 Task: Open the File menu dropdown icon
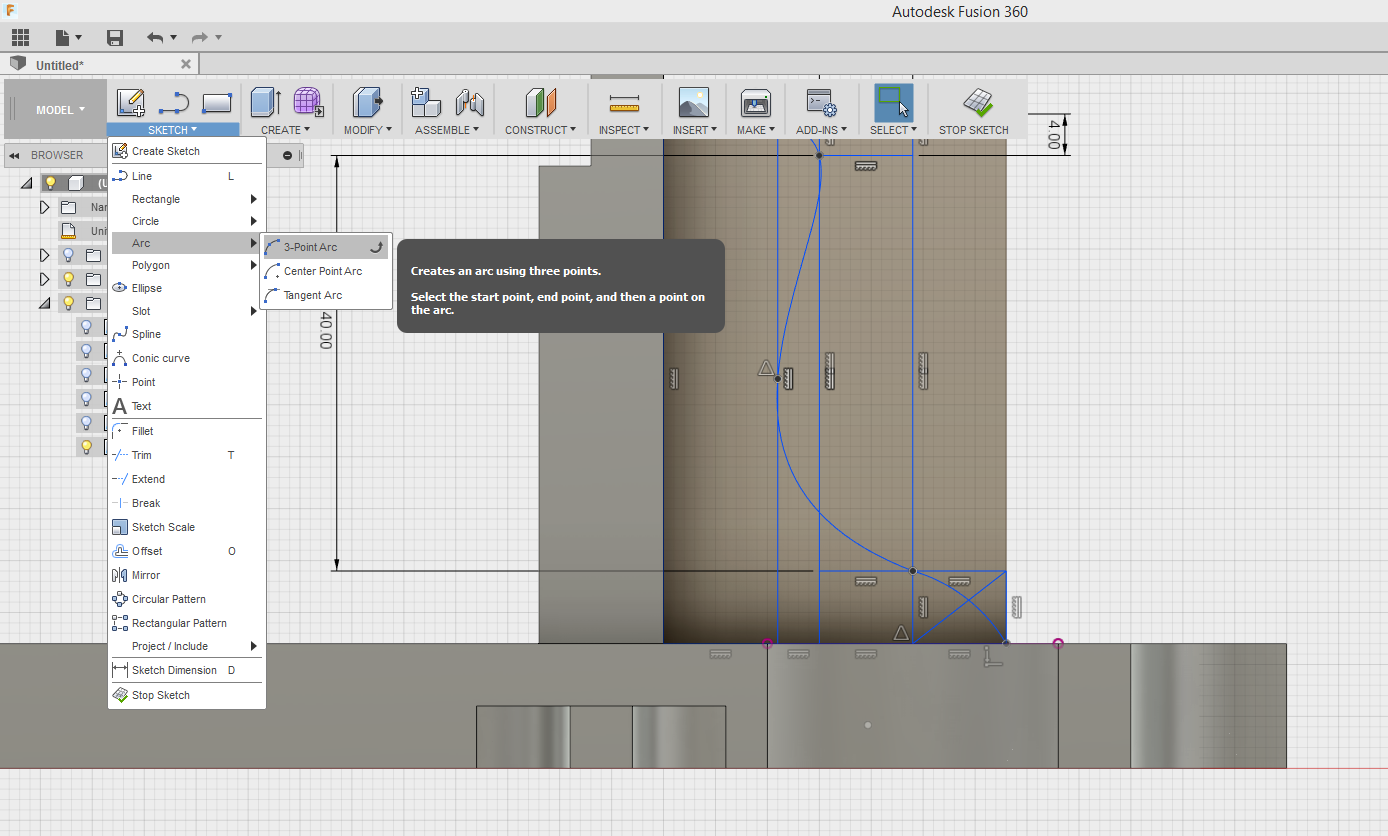pyautogui.click(x=69, y=38)
